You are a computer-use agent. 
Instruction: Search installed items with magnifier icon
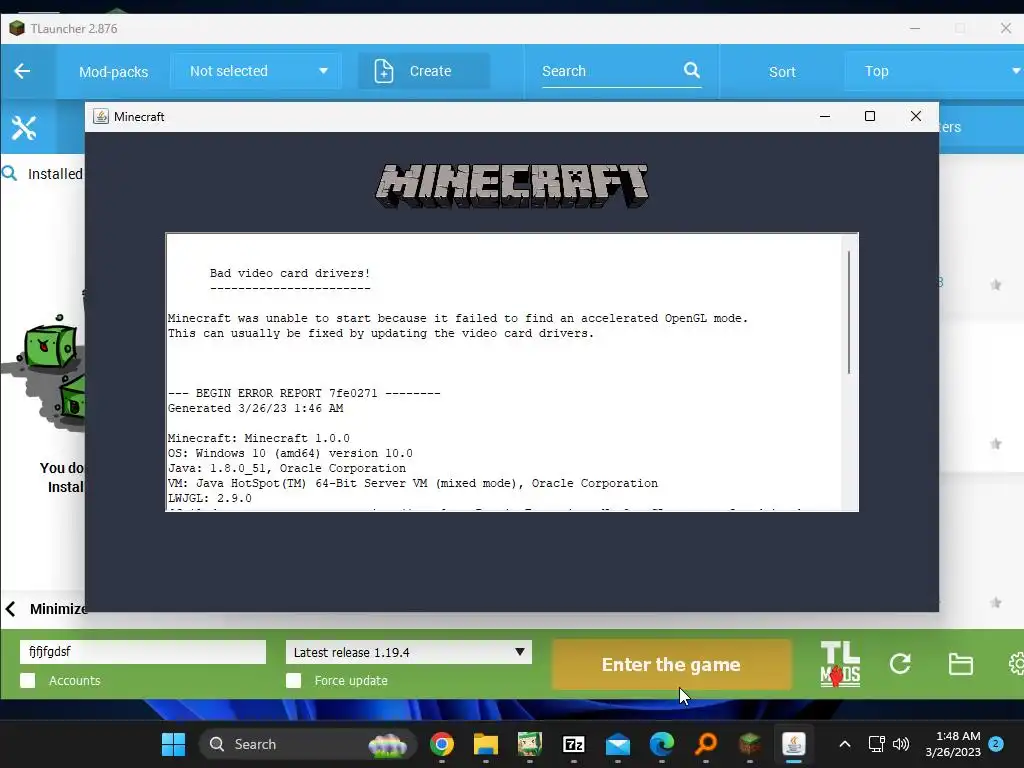[9, 173]
